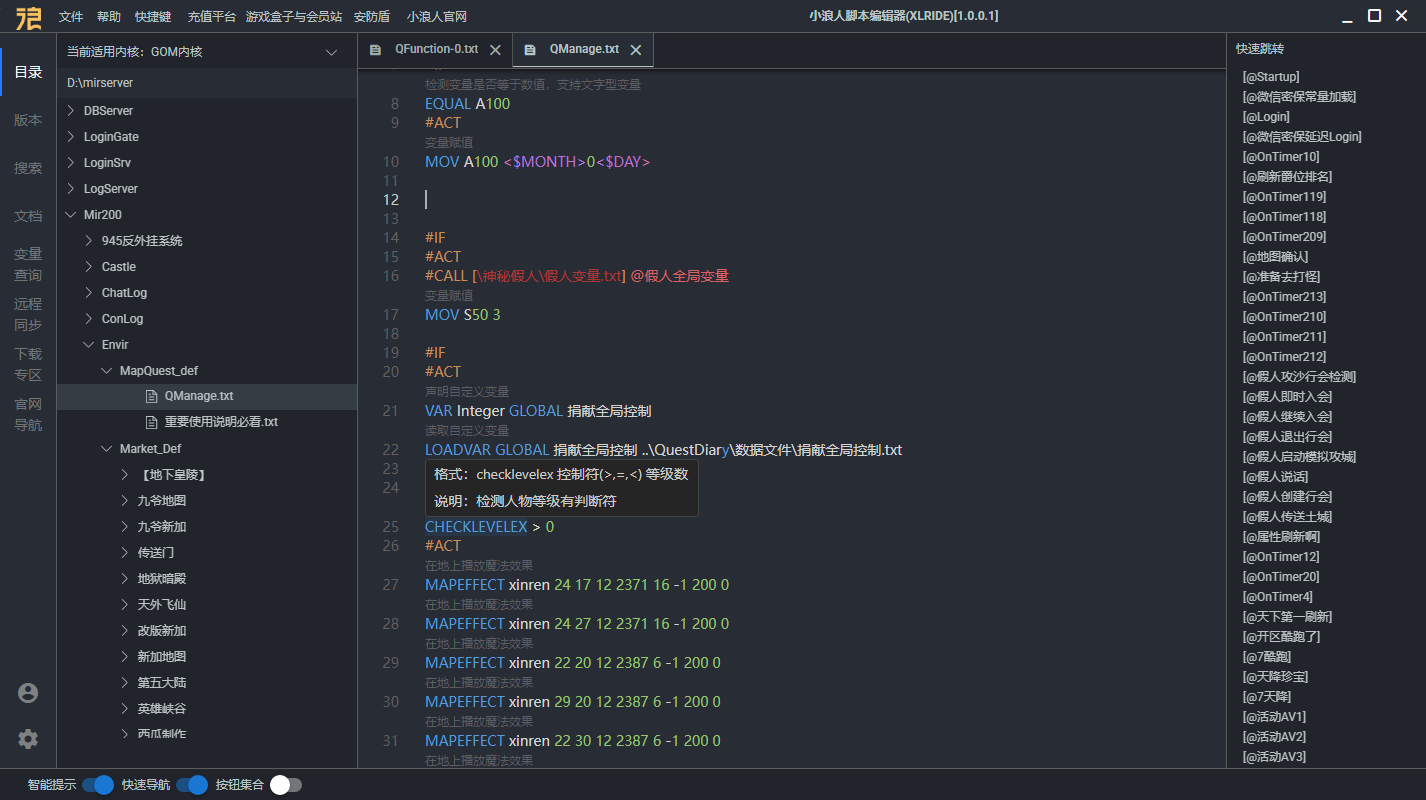Open the 当前适用内核 dropdown
1426x800 pixels.
(332, 52)
